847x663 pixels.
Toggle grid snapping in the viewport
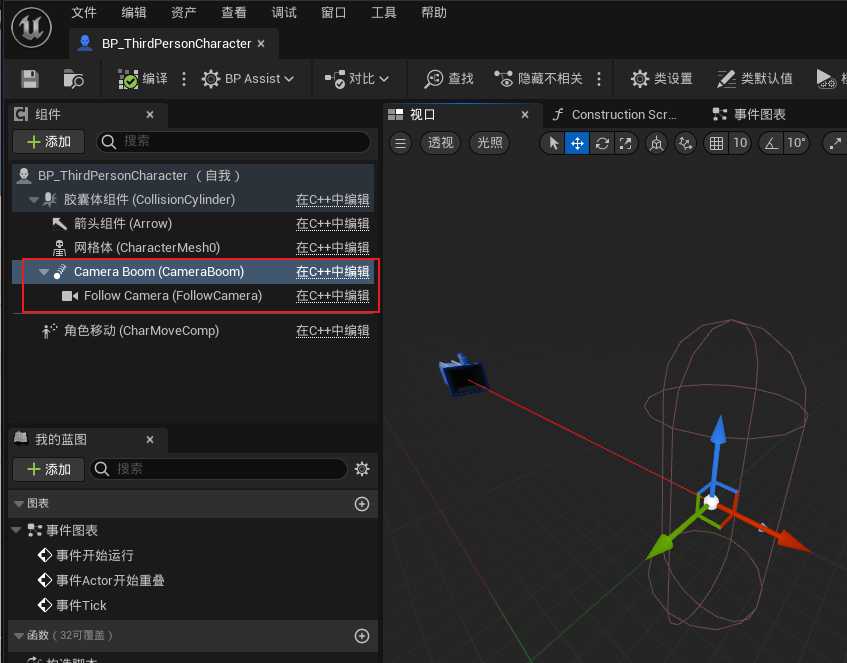pos(716,143)
